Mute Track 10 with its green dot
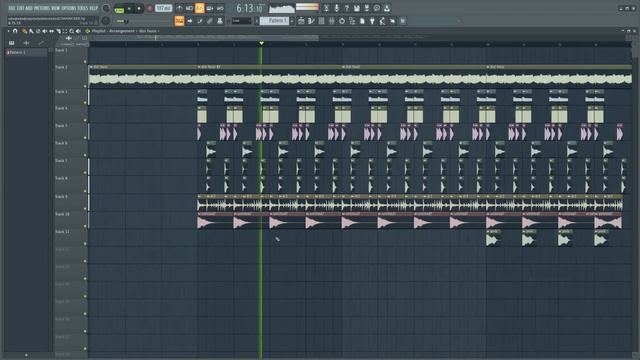 pos(85,226)
